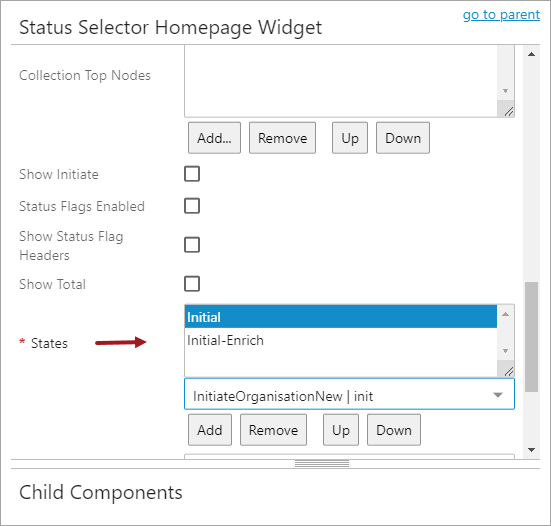Follow the go to parent link
This screenshot has width=551, height=526.
pos(501,15)
